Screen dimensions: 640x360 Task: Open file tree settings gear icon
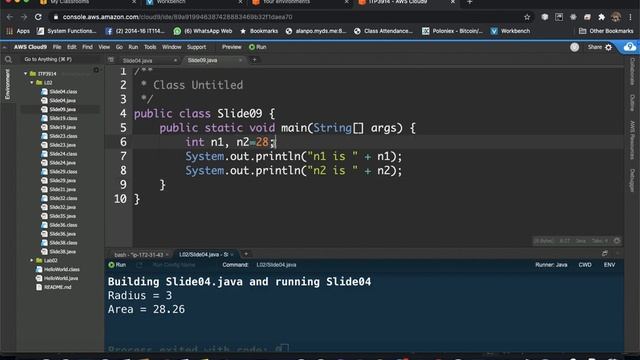tap(96, 70)
